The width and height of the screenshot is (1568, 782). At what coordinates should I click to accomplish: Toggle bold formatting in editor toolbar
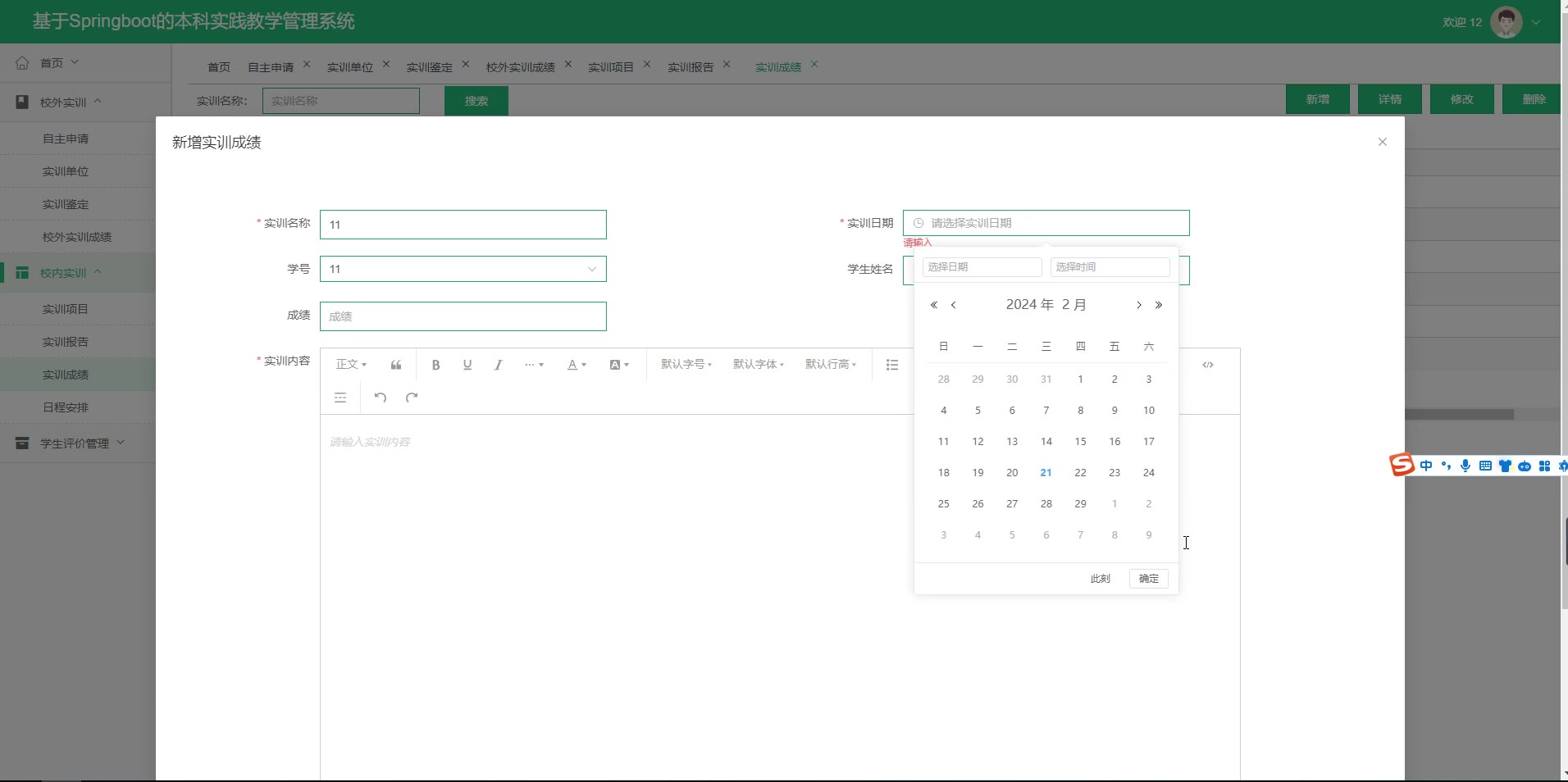[435, 365]
